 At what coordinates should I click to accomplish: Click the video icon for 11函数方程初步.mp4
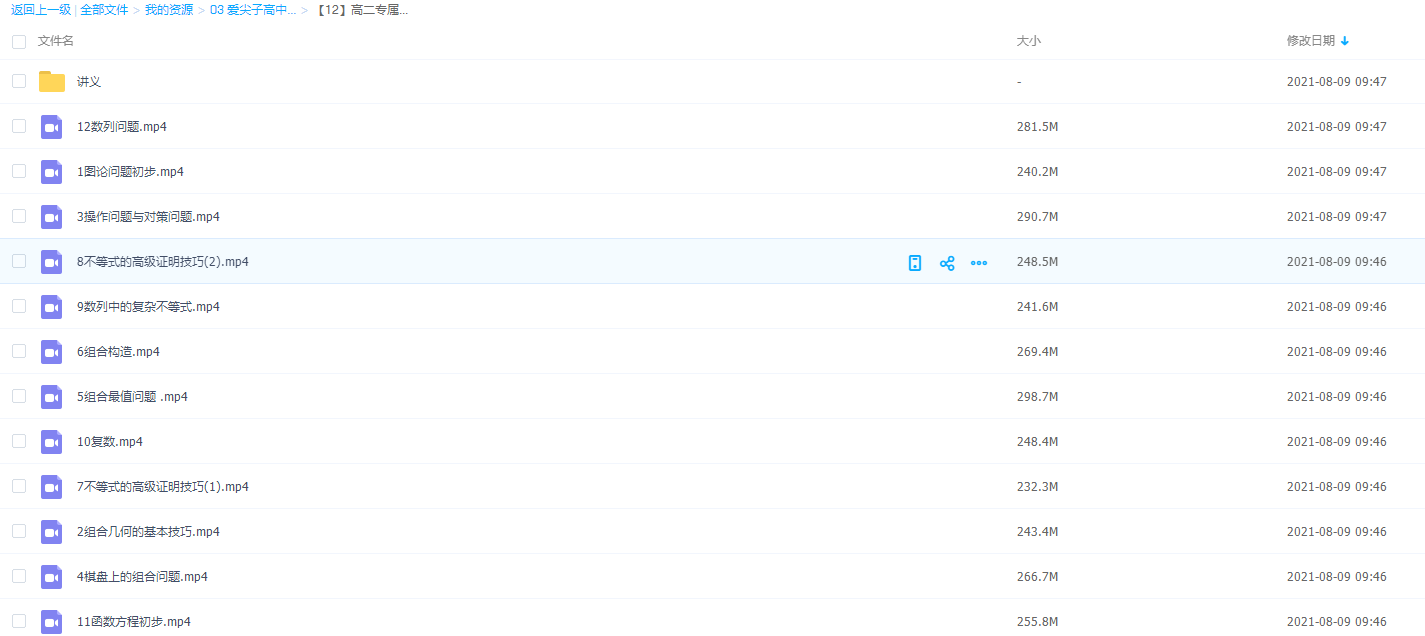[52, 622]
